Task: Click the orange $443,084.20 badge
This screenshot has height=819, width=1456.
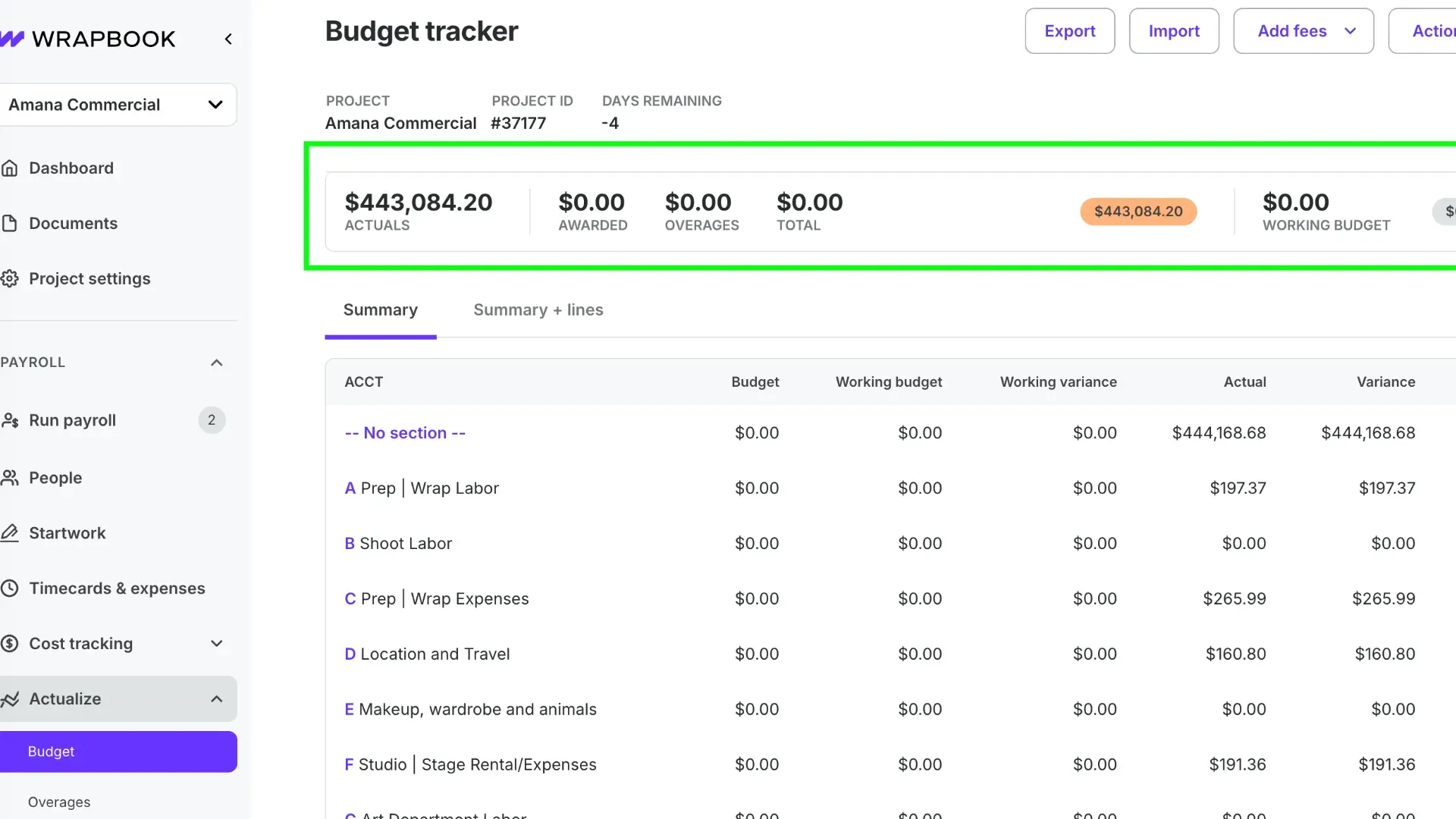Action: coord(1137,212)
